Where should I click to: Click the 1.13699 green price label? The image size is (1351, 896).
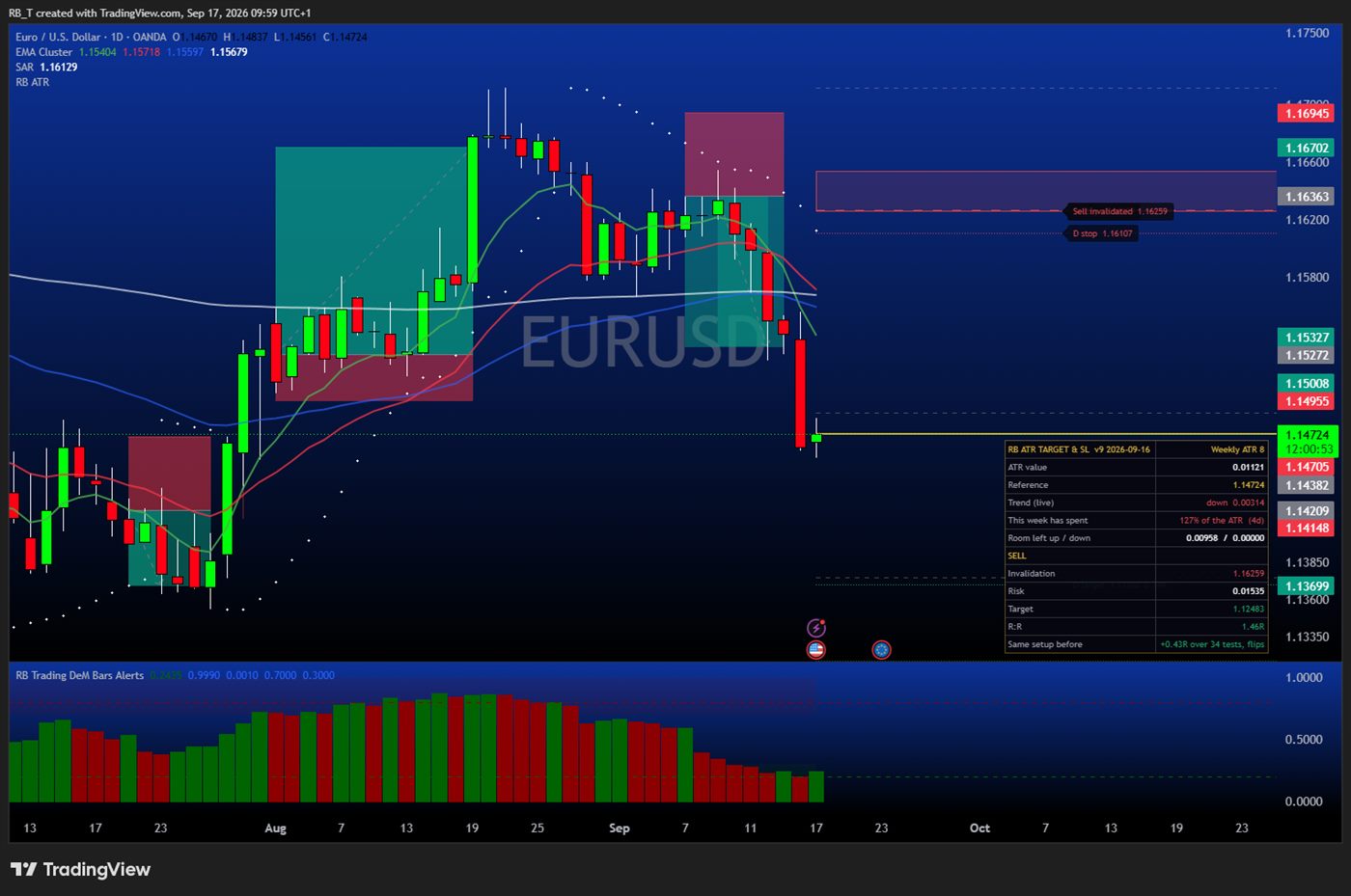pos(1307,586)
